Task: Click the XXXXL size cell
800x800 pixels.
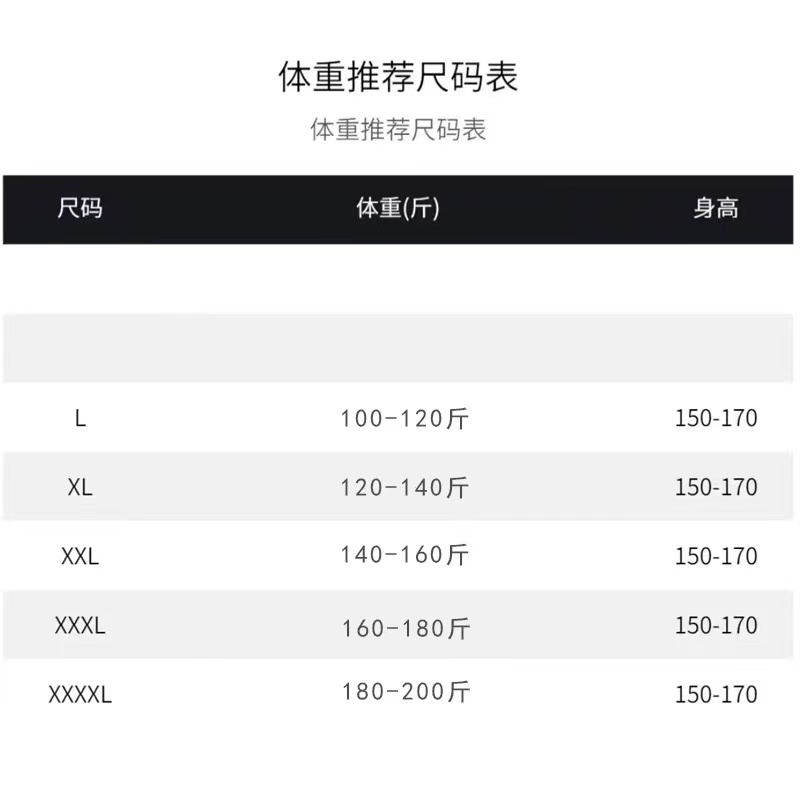Action: click(x=80, y=694)
